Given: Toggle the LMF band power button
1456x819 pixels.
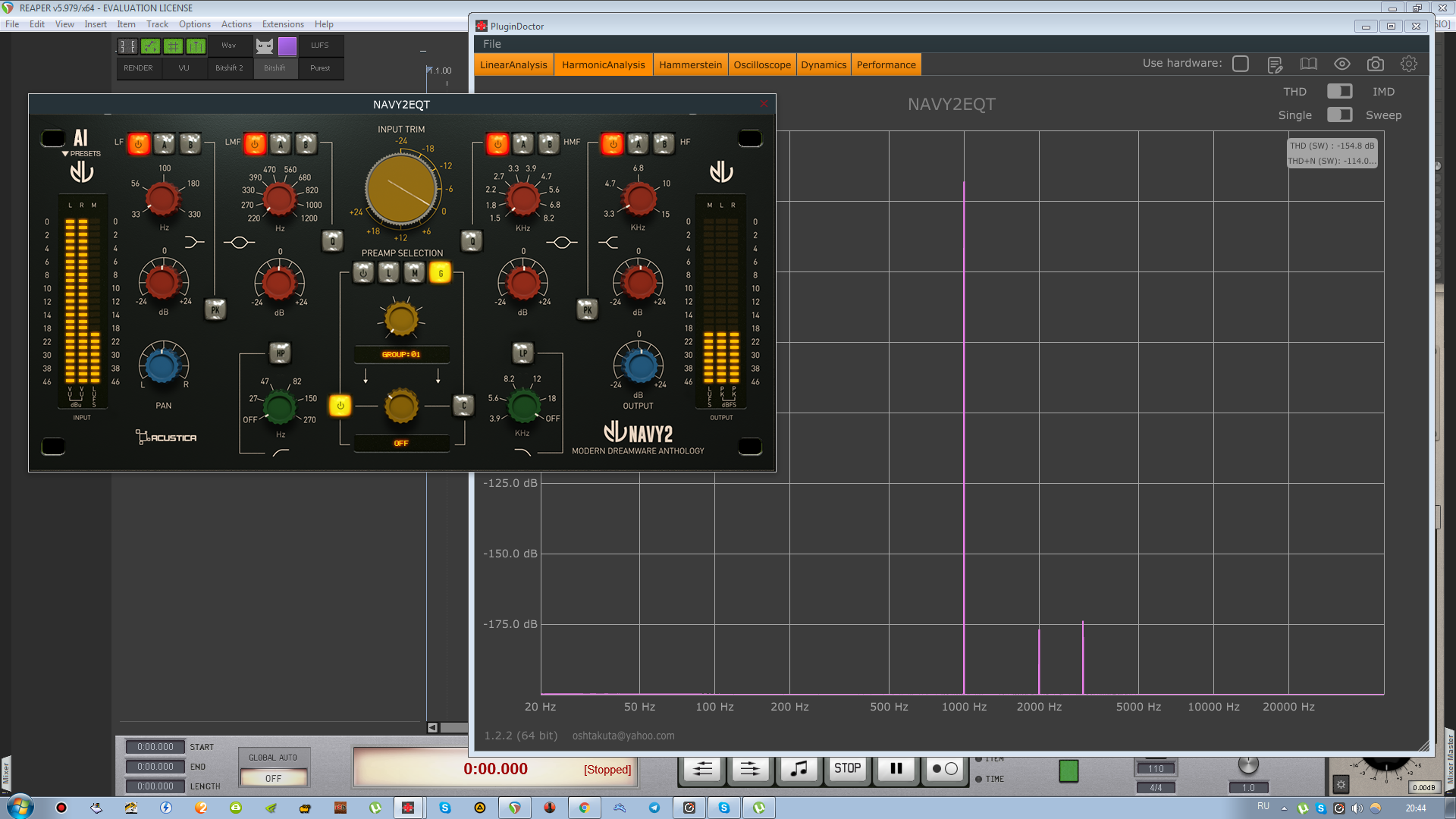Looking at the screenshot, I should [255, 143].
